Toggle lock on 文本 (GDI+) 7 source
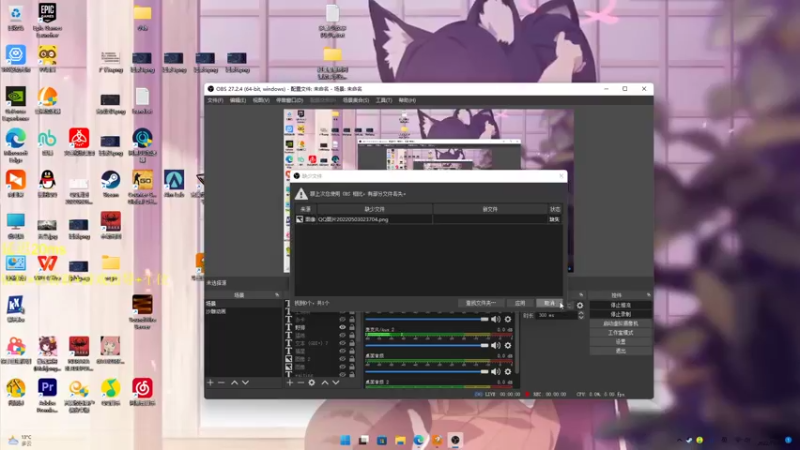 [352, 343]
